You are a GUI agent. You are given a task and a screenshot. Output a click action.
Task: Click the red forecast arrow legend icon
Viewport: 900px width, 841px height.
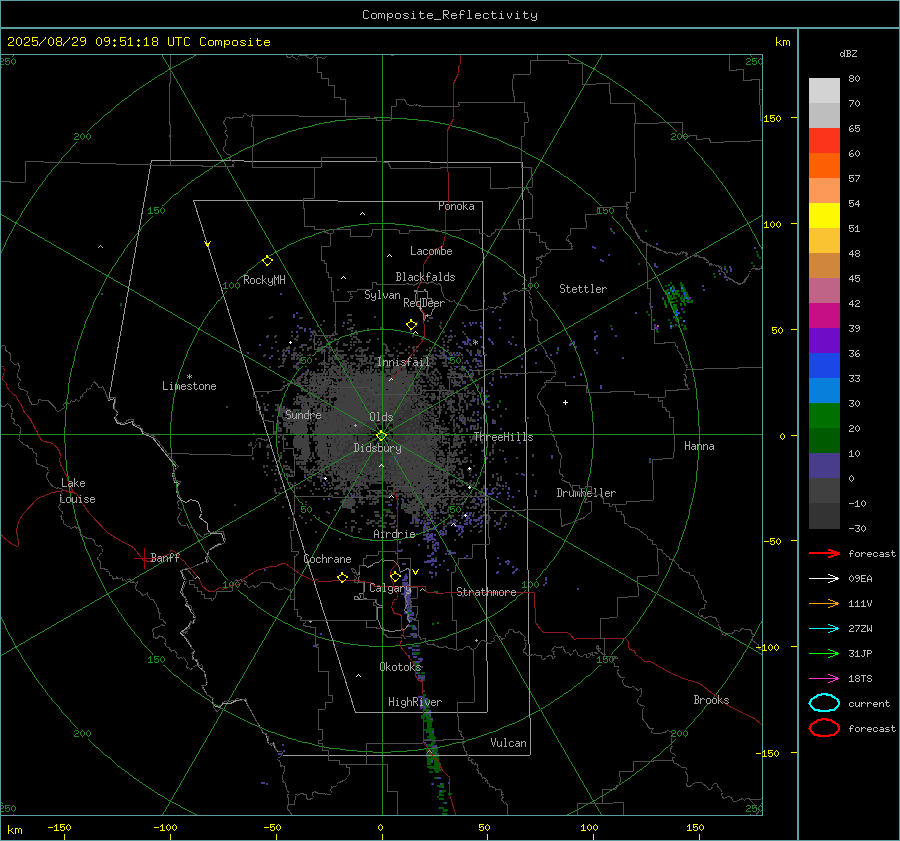(824, 553)
